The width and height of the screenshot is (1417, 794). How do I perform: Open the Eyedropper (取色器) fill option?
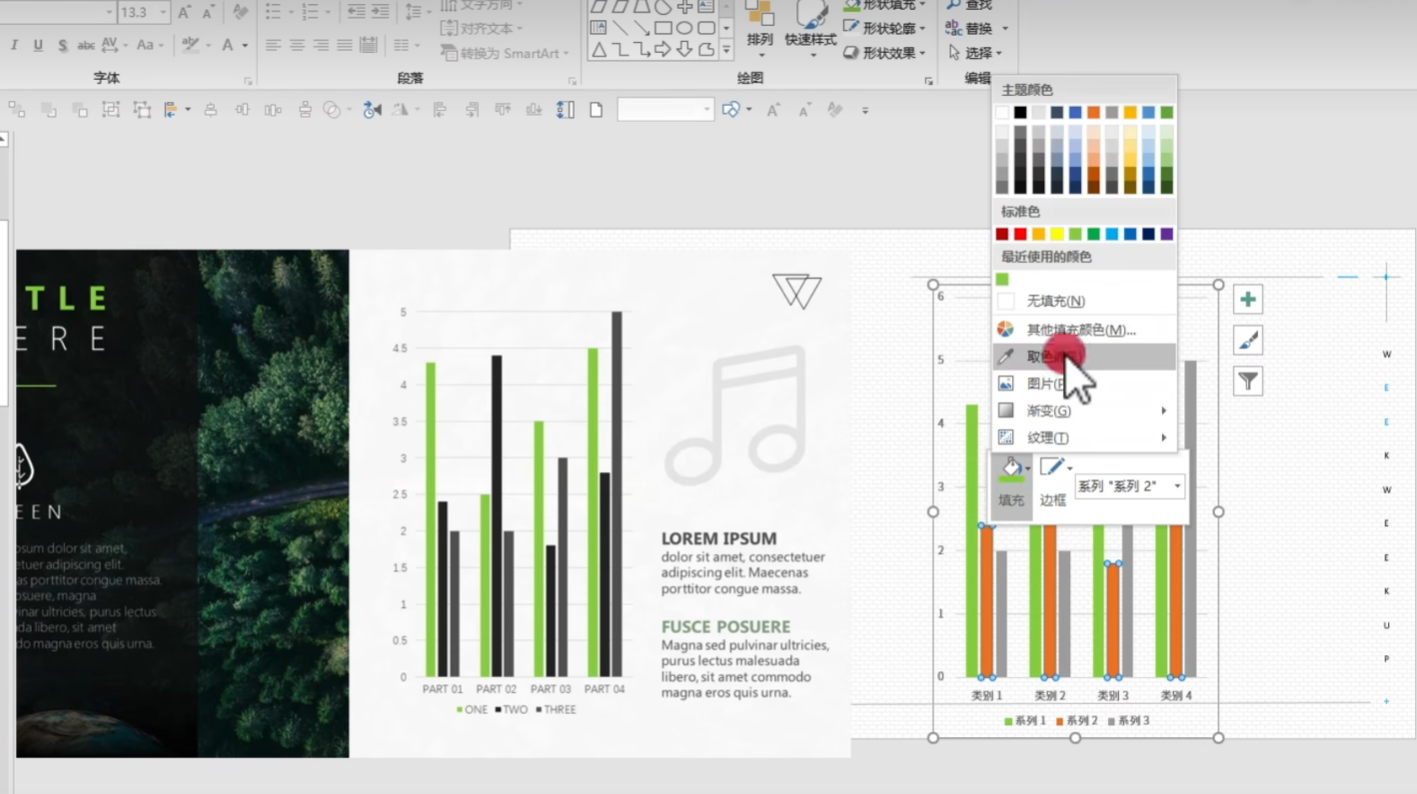click(x=1084, y=356)
